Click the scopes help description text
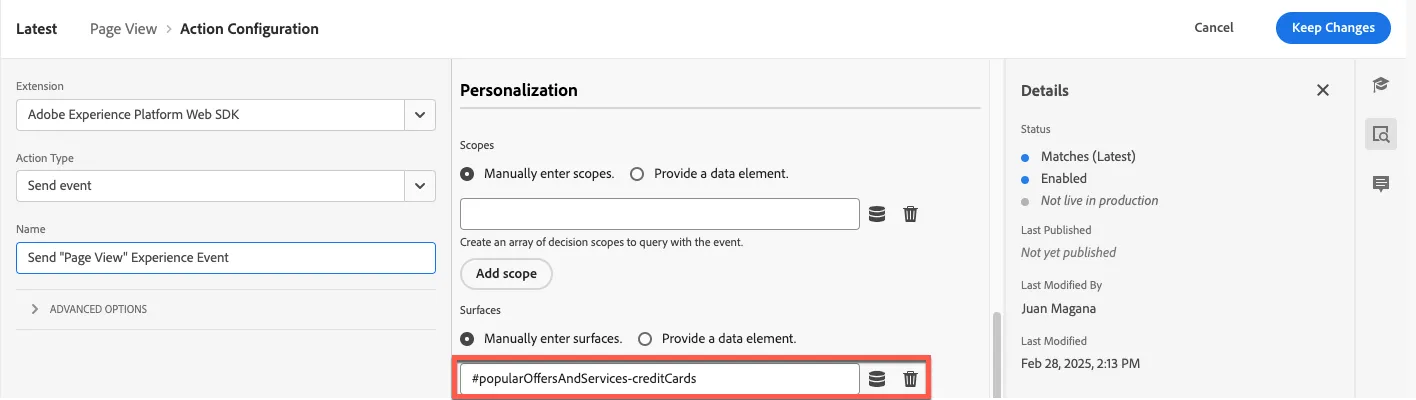 [601, 242]
